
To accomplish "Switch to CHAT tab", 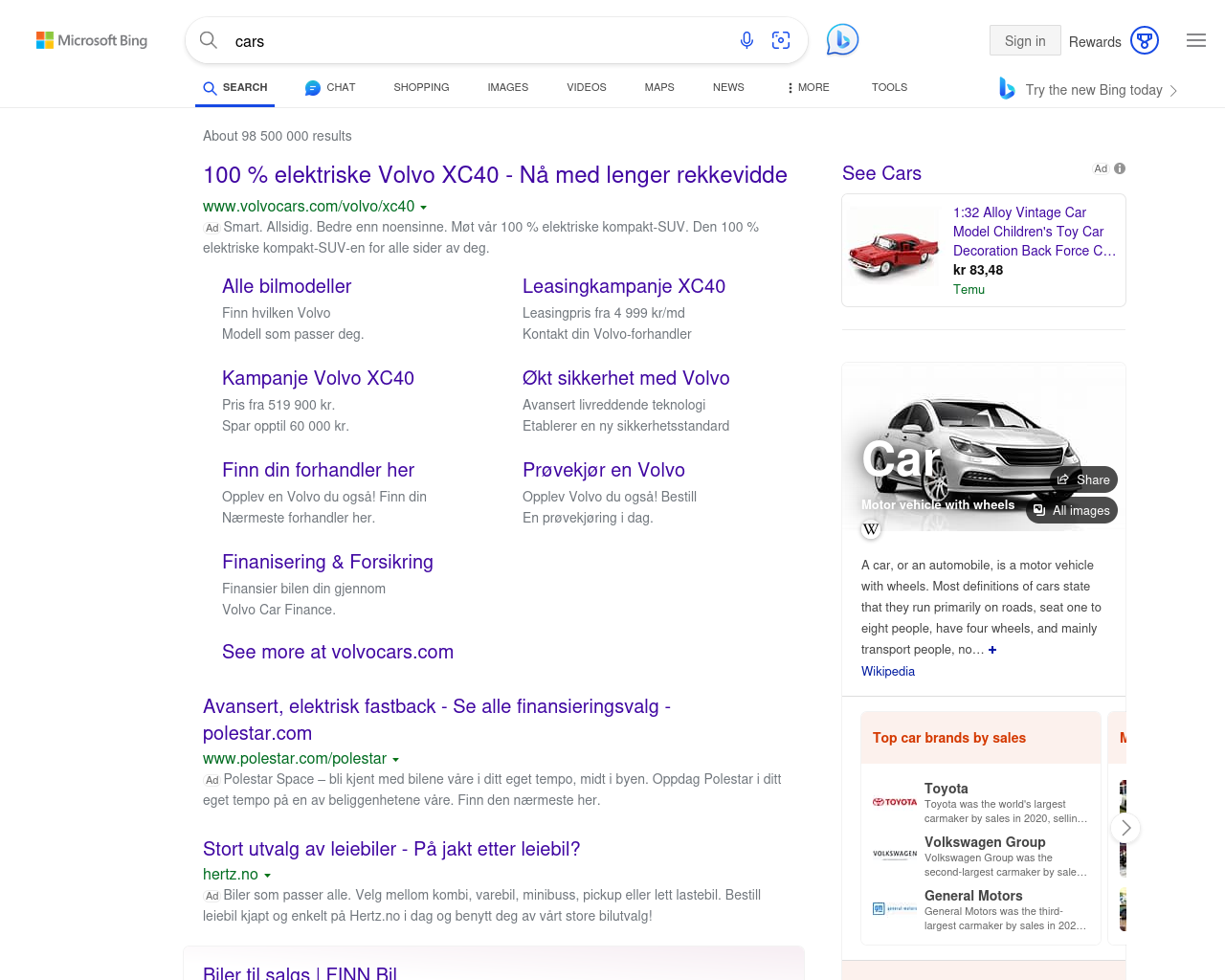I will [330, 87].
